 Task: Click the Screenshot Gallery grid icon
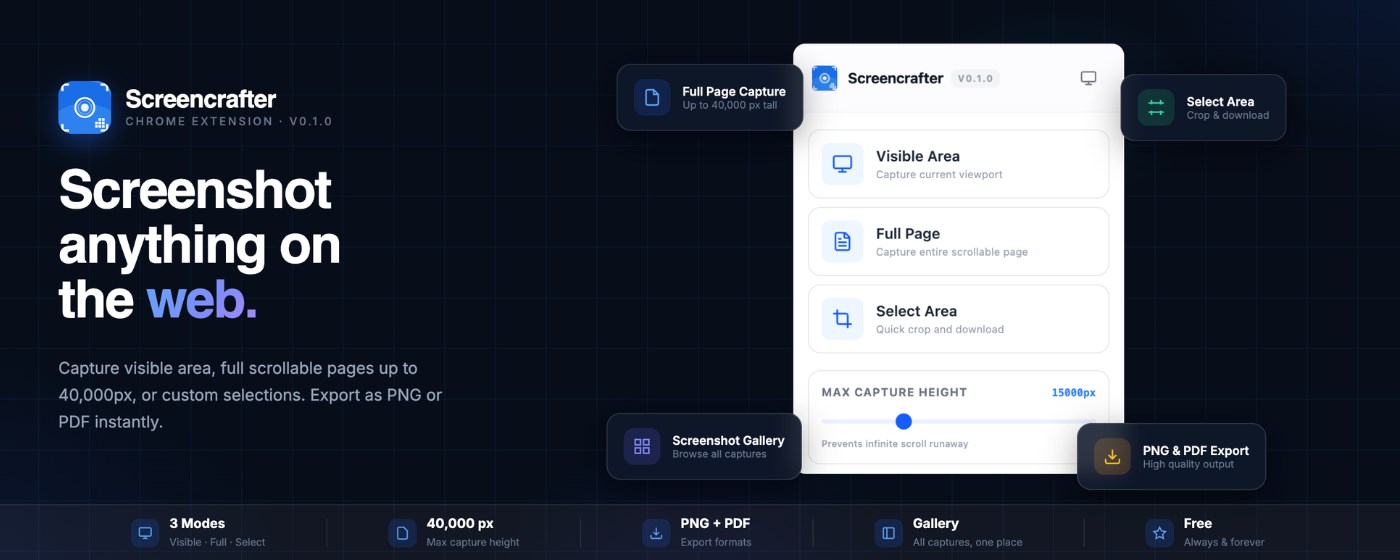[x=642, y=446]
